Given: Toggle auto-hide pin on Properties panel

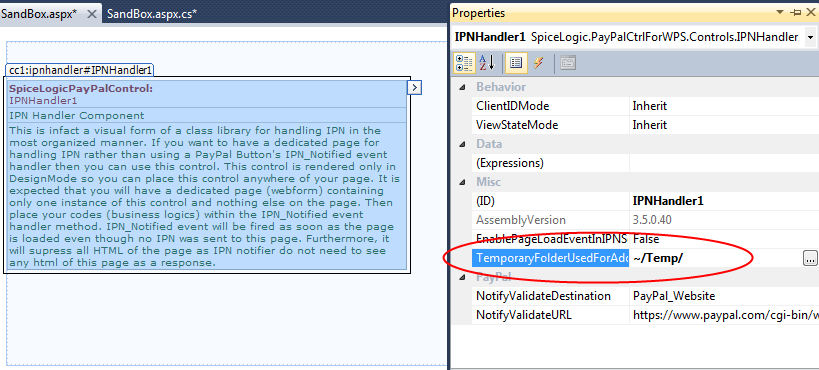Looking at the screenshot, I should coord(795,12).
